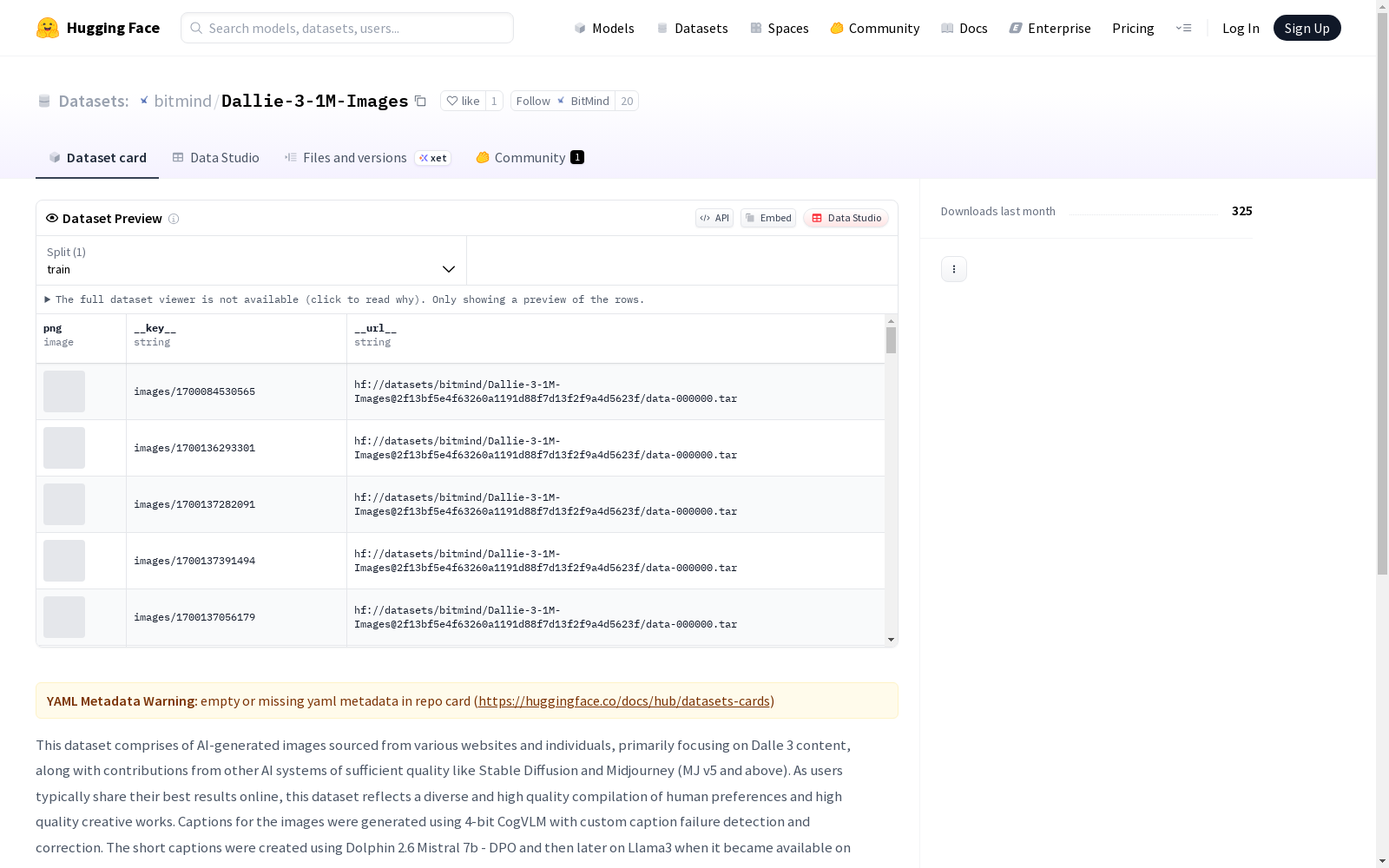Viewport: 1389px width, 868px height.
Task: Open the bitmind organization link
Action: [x=182, y=101]
